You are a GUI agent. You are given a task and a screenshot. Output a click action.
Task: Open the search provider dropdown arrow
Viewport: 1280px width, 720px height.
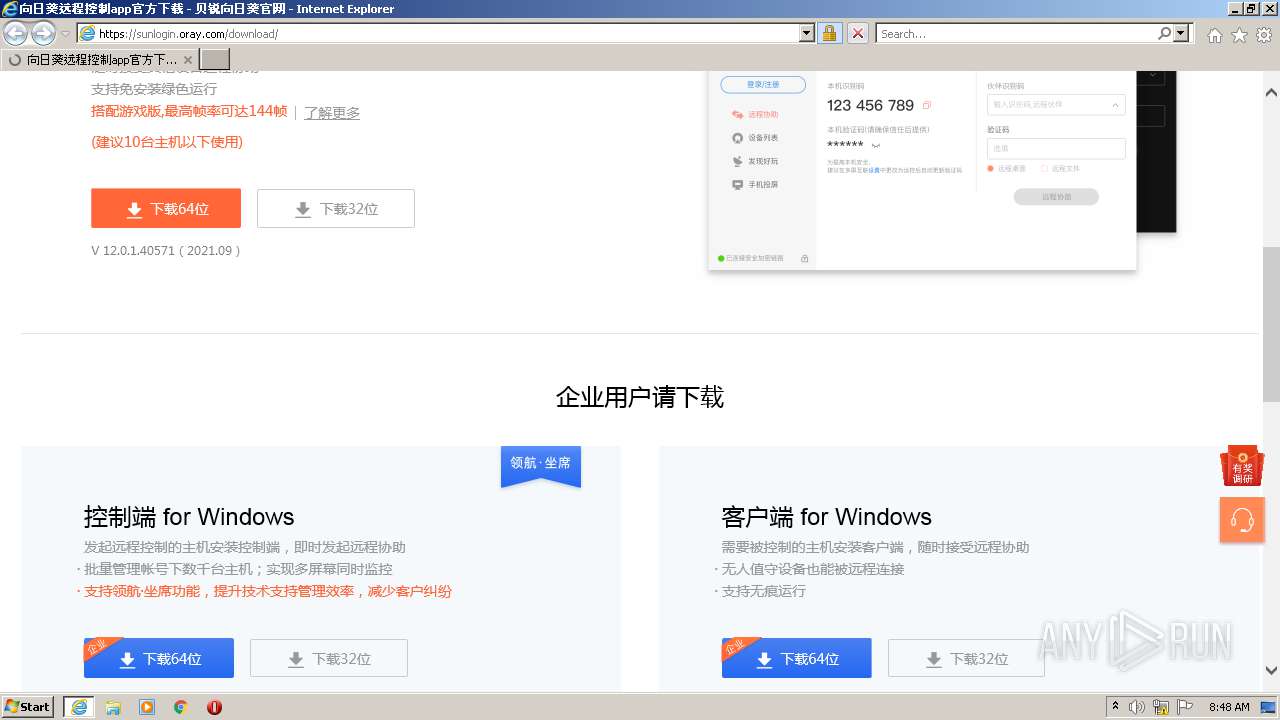coord(1182,33)
